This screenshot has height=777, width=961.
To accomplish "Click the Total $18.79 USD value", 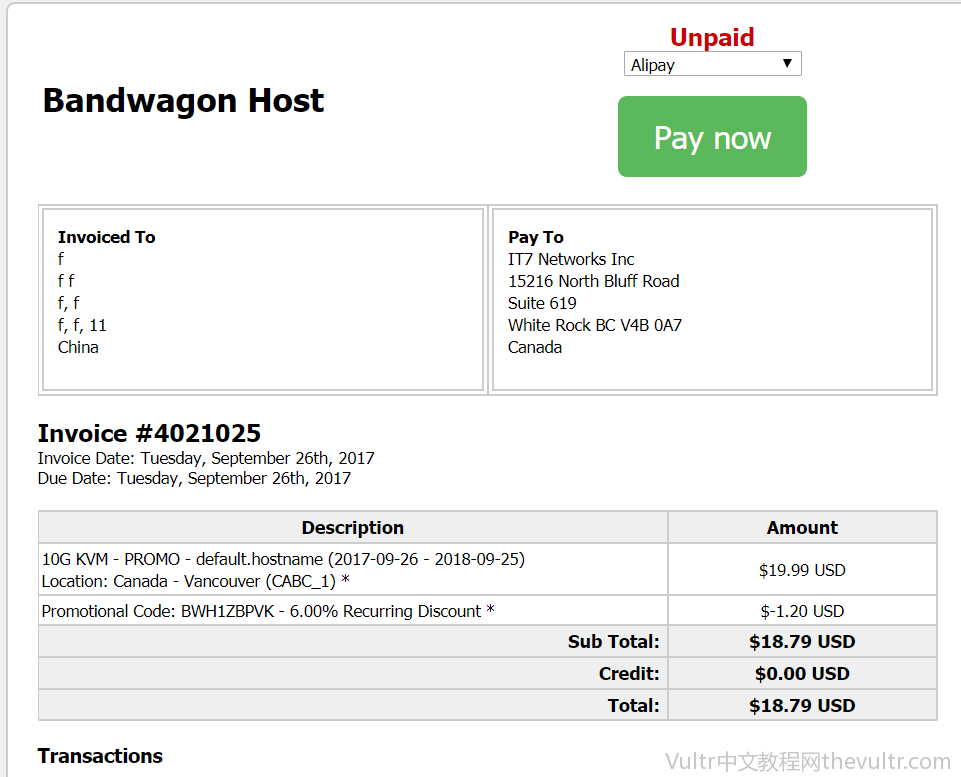I will tap(802, 705).
